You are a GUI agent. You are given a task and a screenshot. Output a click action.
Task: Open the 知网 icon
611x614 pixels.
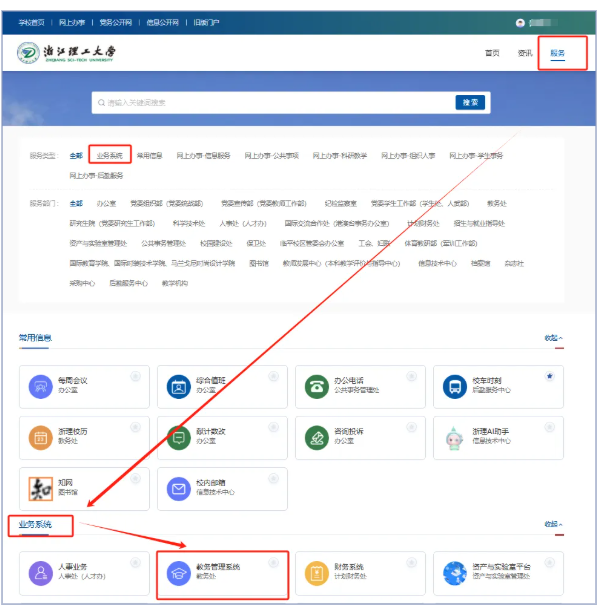coord(41,489)
